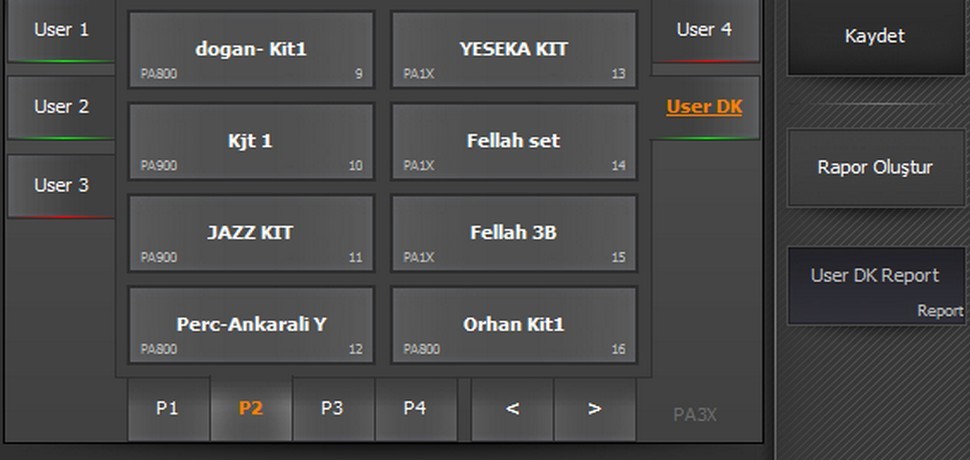Viewport: 970px width, 460px height.
Task: Select the Perc-Ankarali Y kit
Action: 251,325
